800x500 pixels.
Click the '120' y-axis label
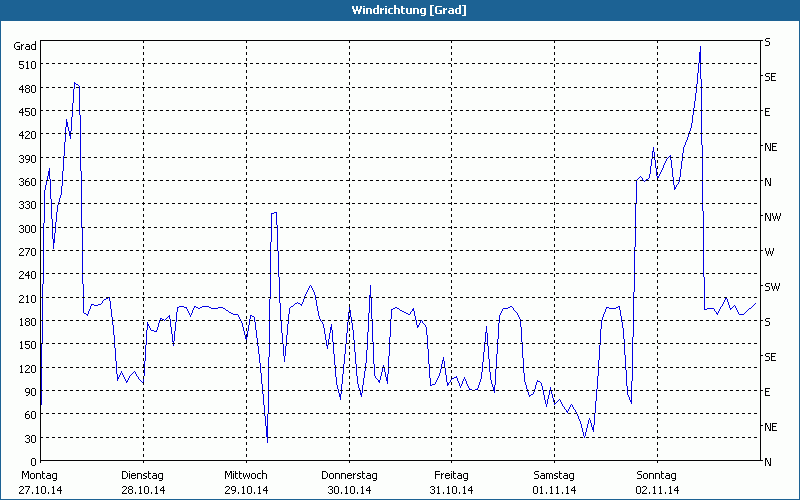click(28, 369)
